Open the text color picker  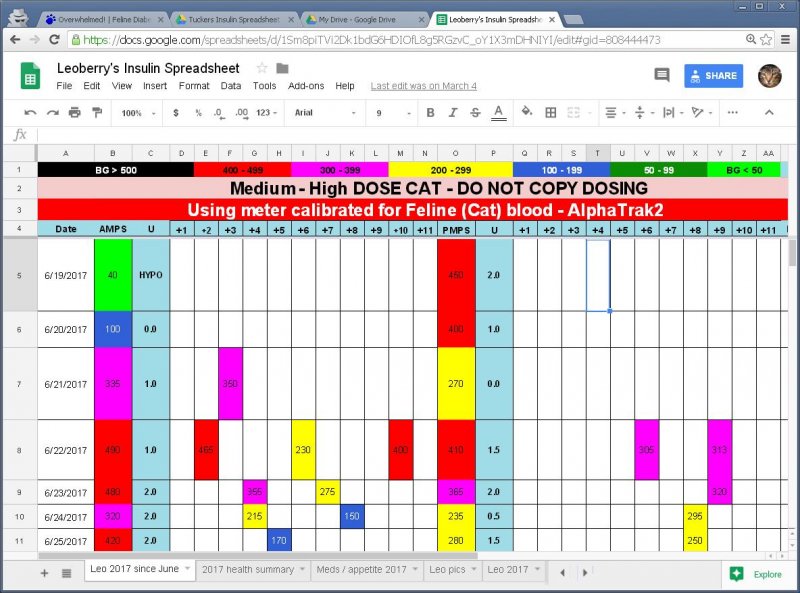click(498, 113)
